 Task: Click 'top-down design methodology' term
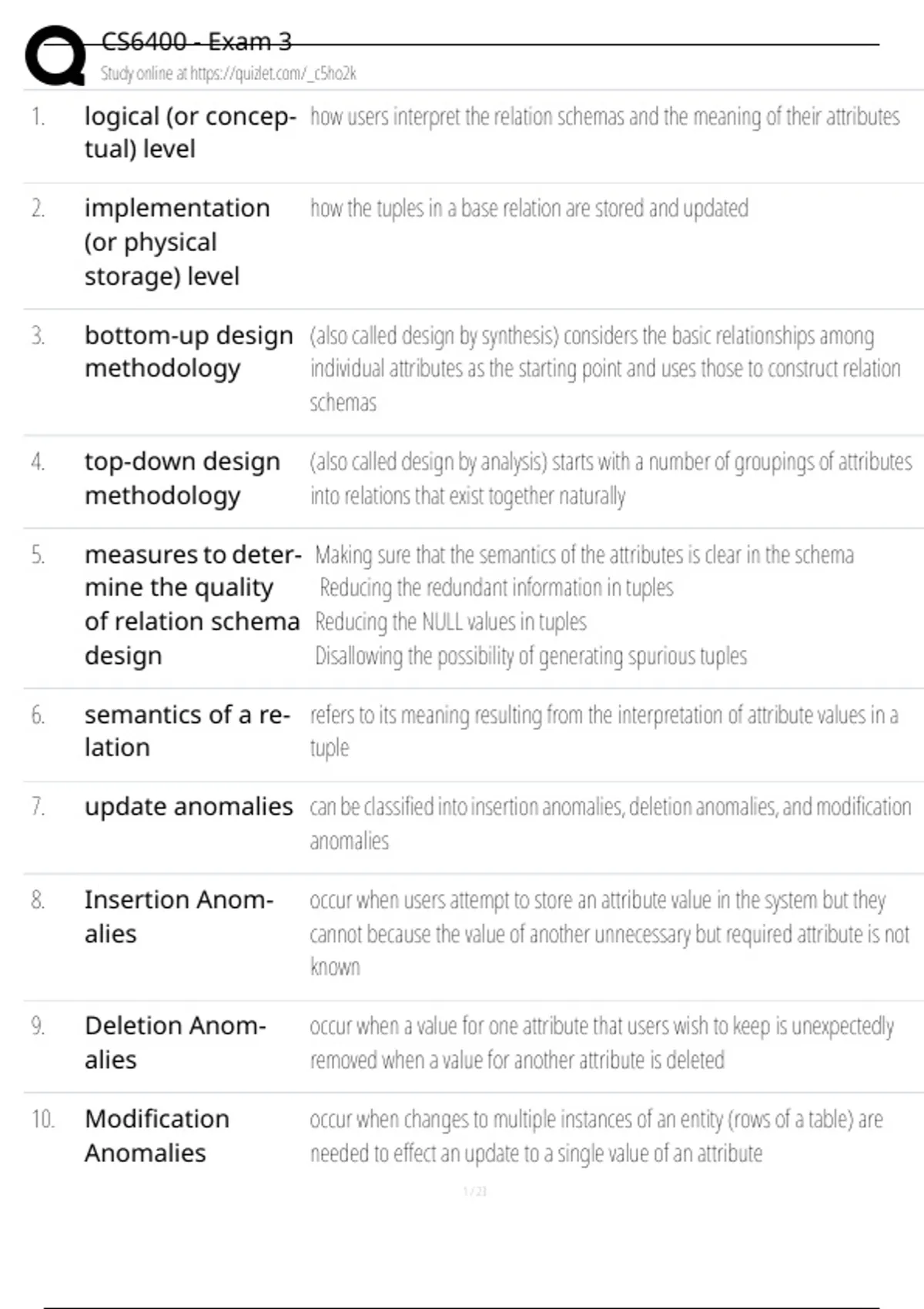click(x=182, y=478)
